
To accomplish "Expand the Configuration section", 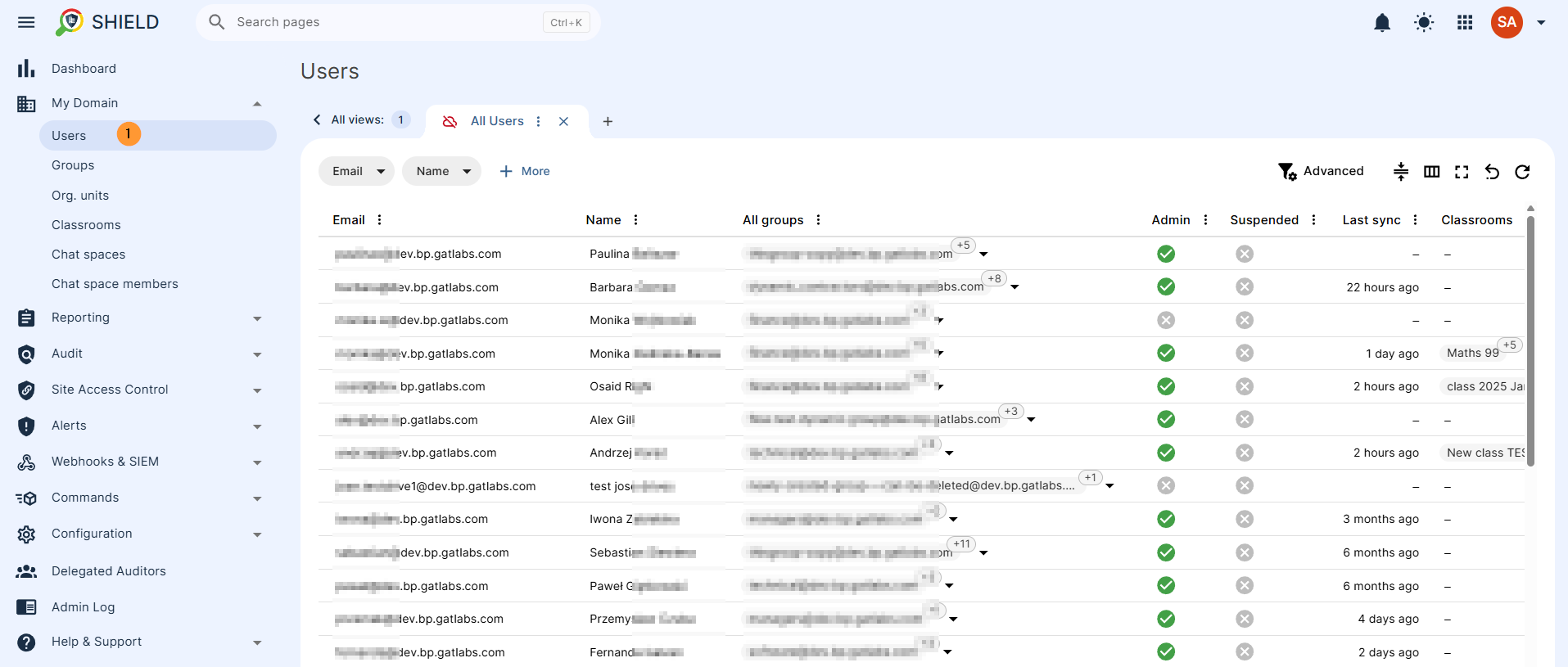I will coord(257,534).
